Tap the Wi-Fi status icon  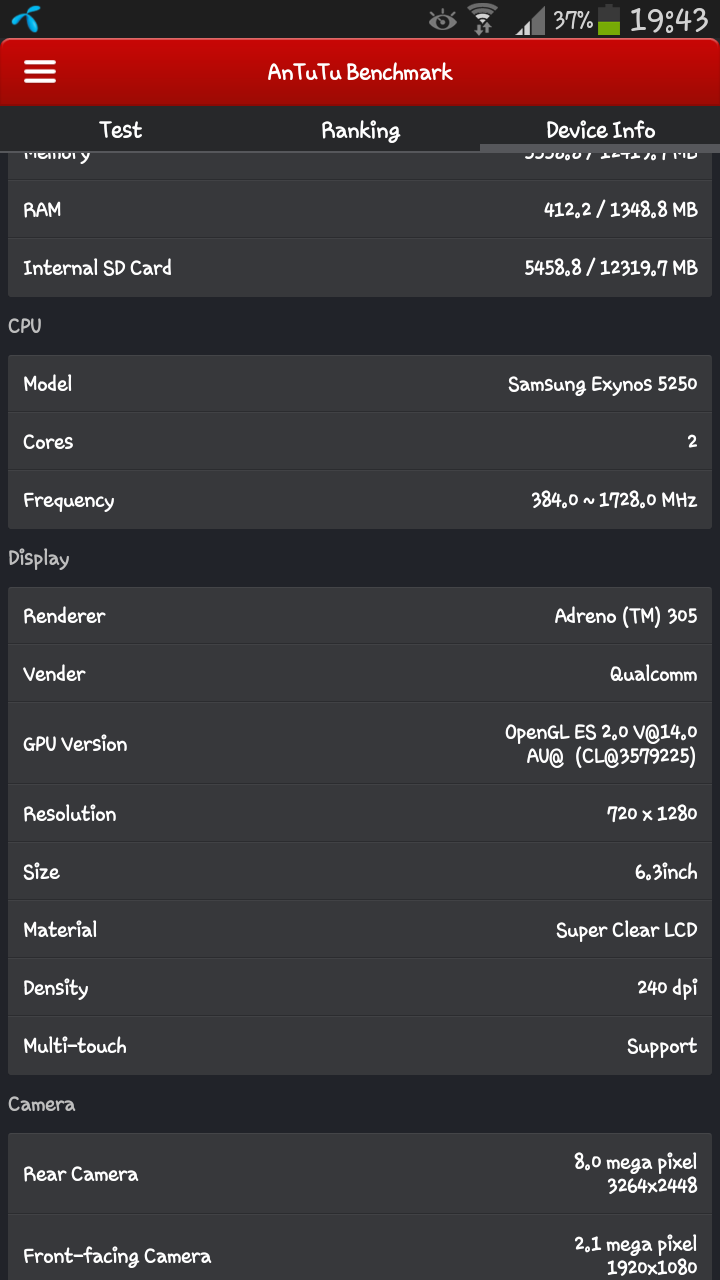(483, 20)
